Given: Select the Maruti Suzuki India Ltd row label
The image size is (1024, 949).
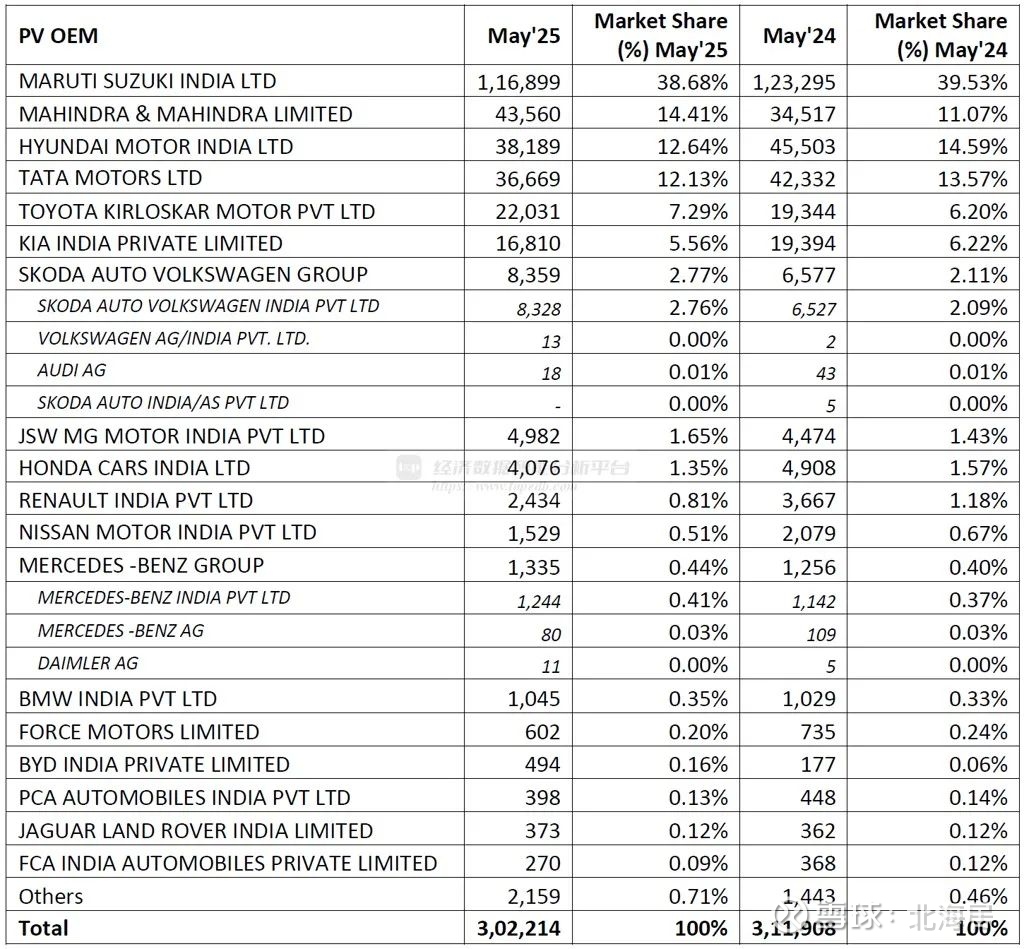Looking at the screenshot, I should (x=147, y=81).
